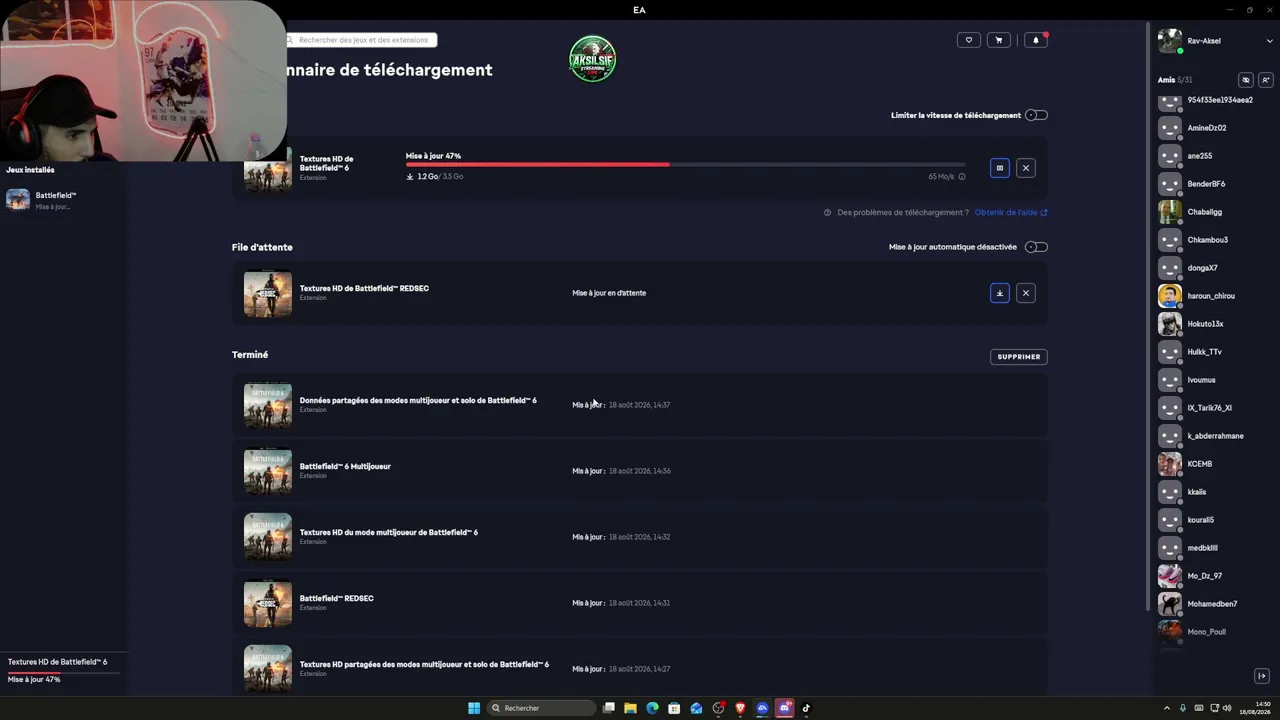
Task: Click Mohamedben7's cat avatar
Action: [x=1170, y=604]
